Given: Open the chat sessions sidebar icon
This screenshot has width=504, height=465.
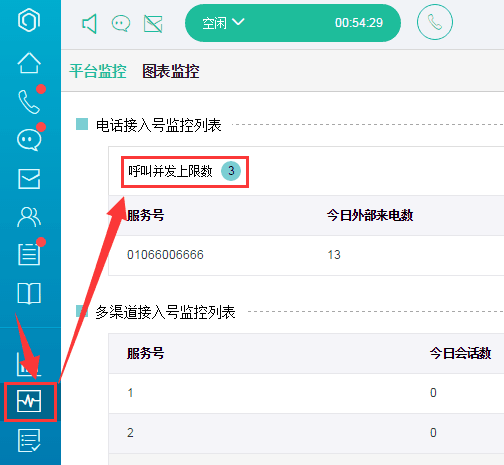Looking at the screenshot, I should (x=29, y=140).
